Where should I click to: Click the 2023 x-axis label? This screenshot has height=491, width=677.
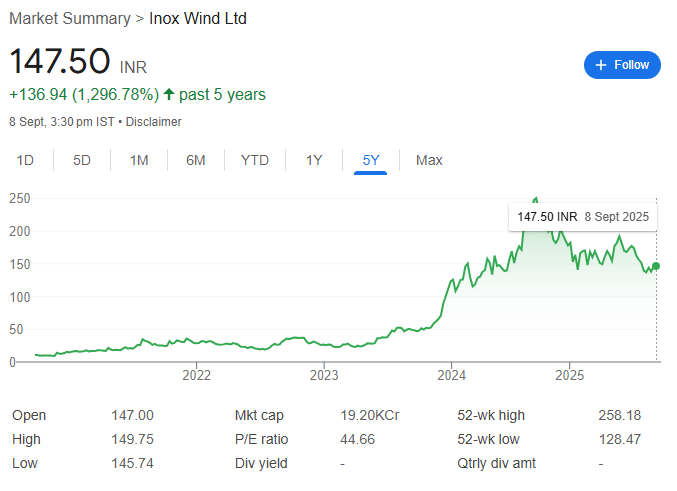point(324,375)
